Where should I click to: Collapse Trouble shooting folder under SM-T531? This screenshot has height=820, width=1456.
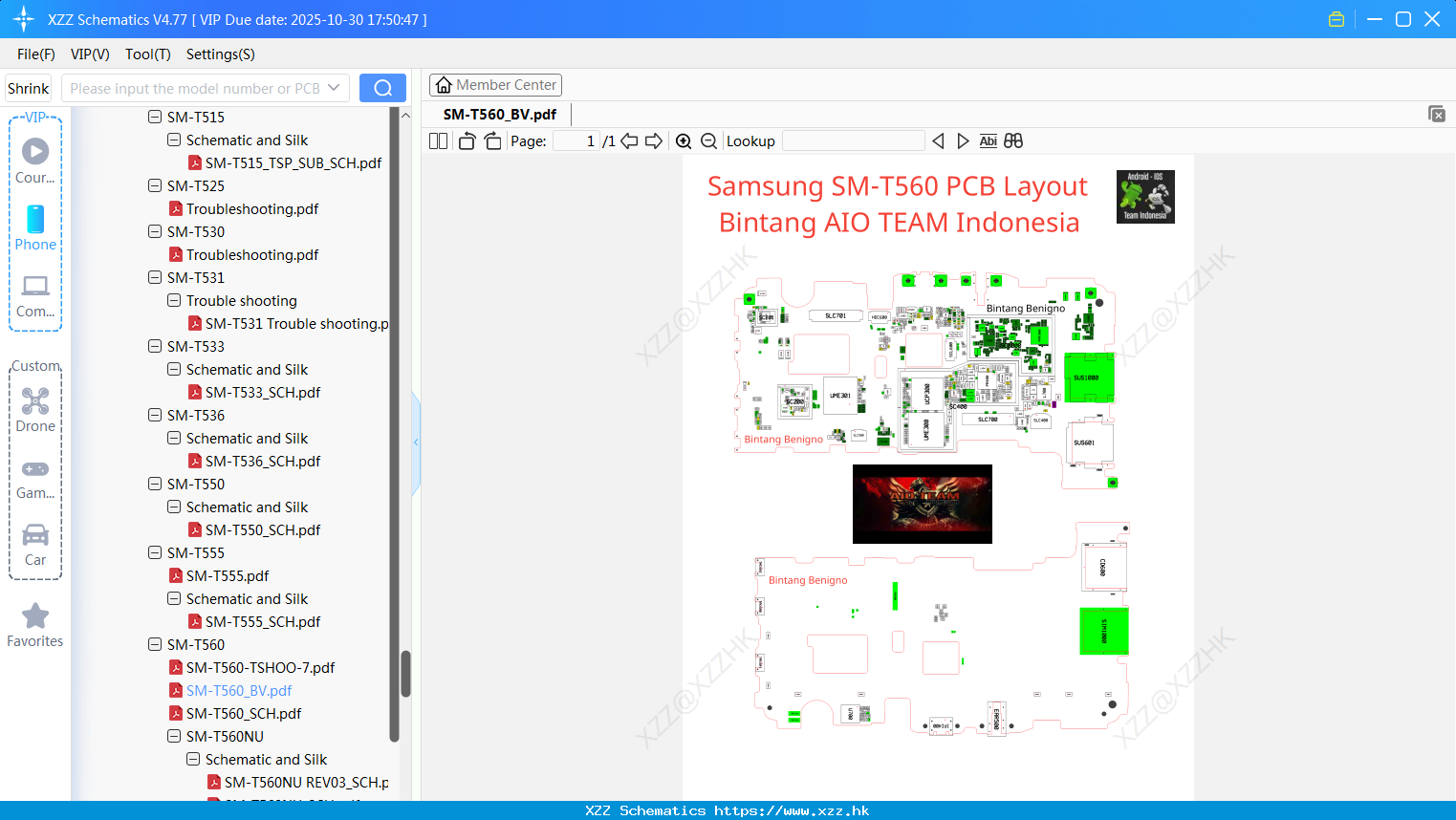174,300
